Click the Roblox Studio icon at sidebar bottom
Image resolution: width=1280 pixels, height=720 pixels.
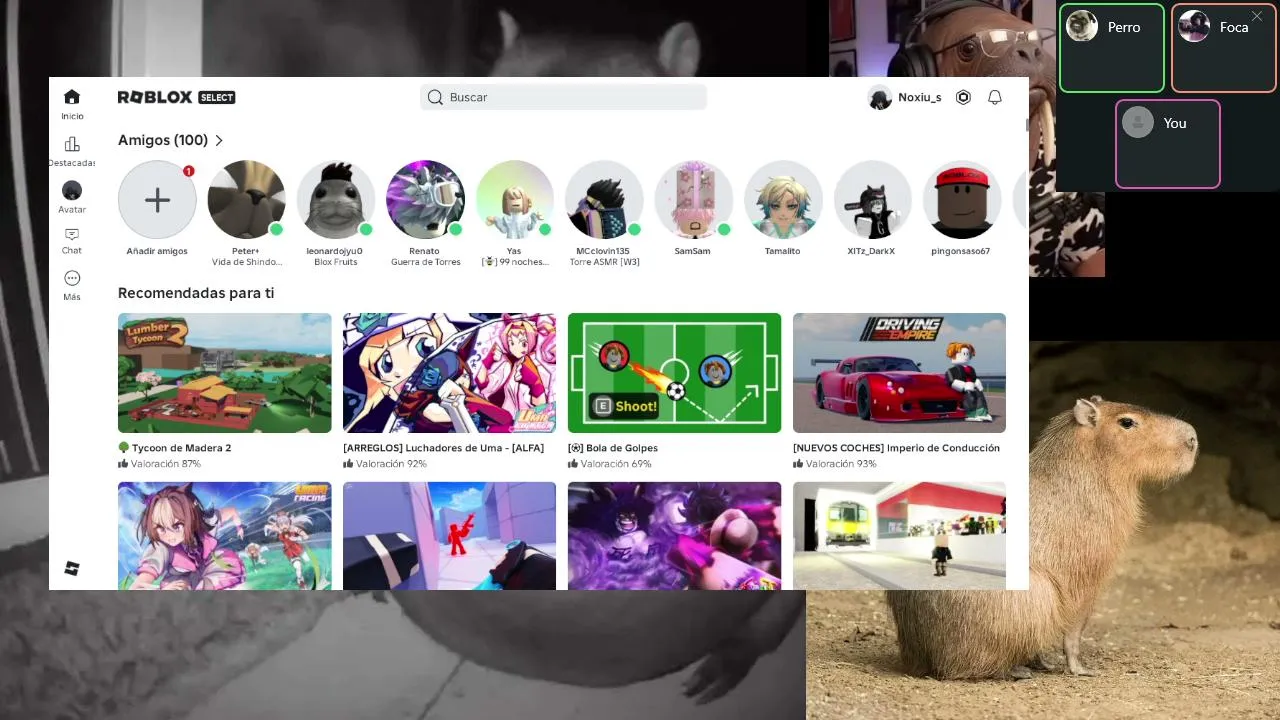(72, 568)
